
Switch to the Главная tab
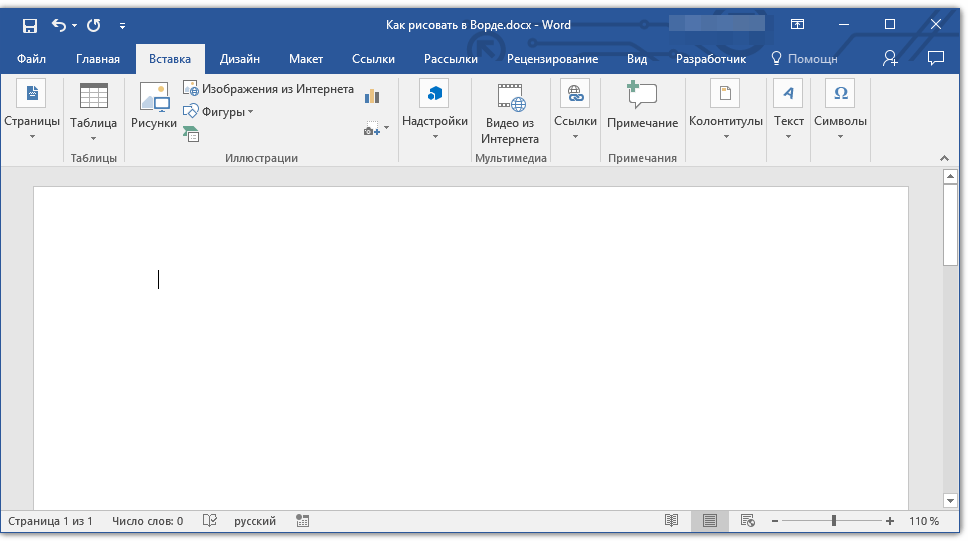[98, 59]
